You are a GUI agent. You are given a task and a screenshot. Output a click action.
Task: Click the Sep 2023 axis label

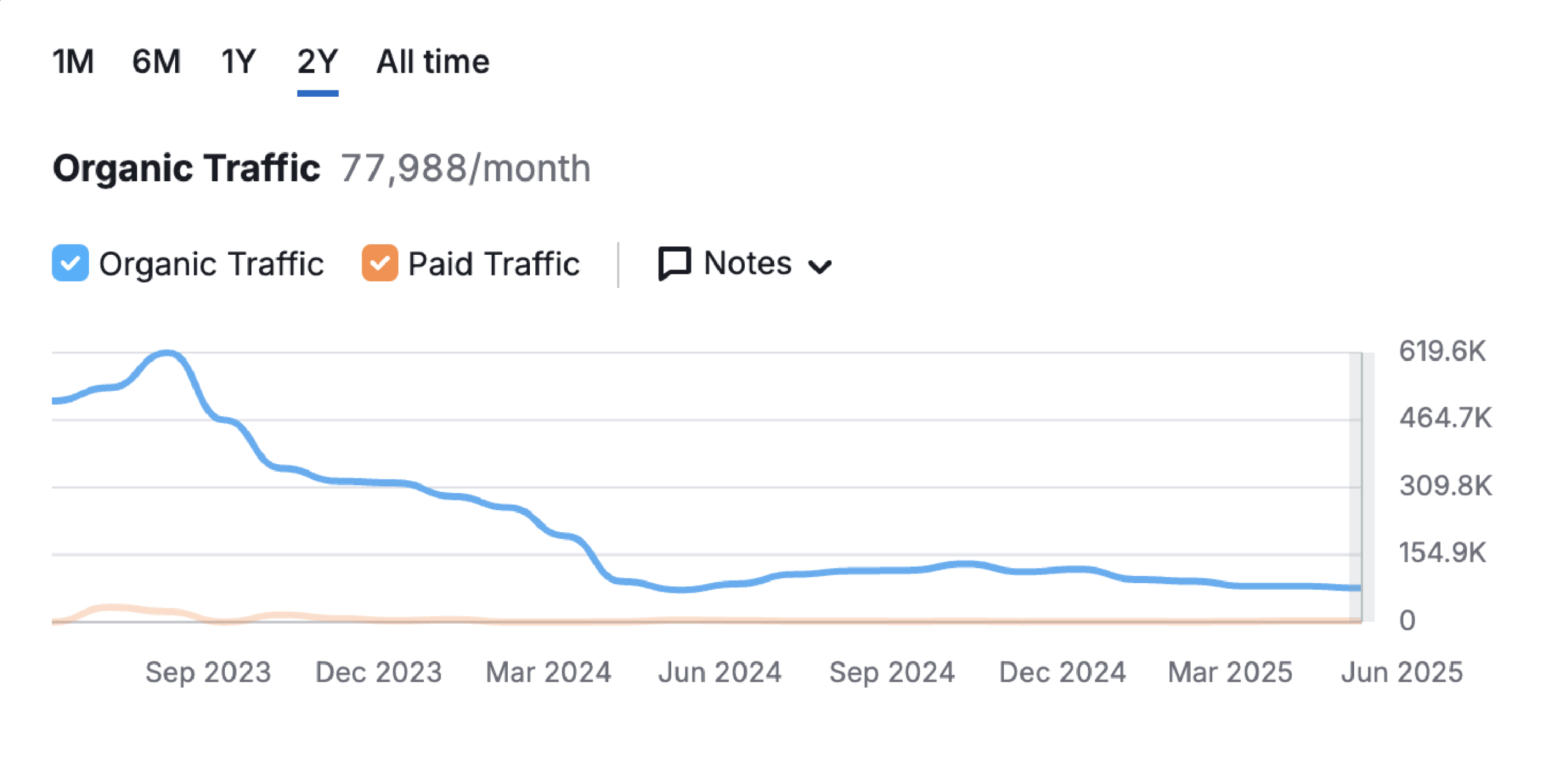[x=208, y=672]
